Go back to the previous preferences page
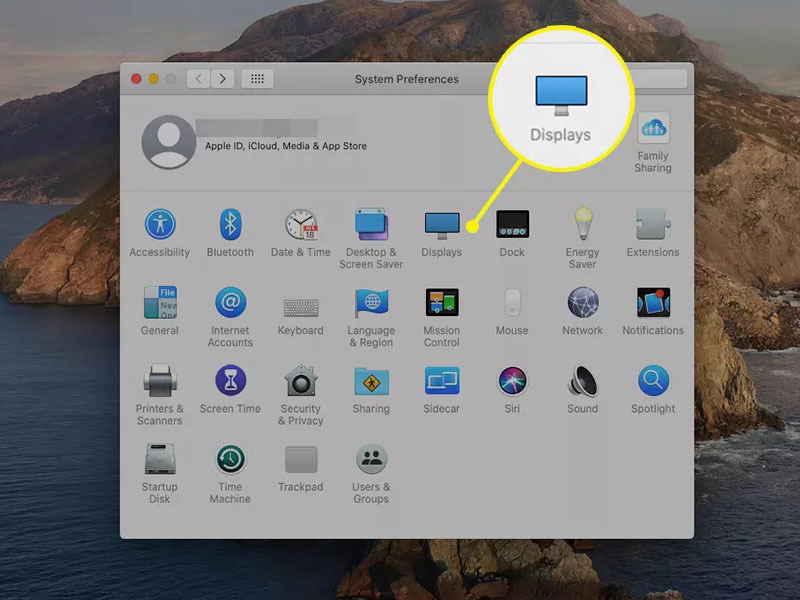The image size is (800, 600). 196,79
